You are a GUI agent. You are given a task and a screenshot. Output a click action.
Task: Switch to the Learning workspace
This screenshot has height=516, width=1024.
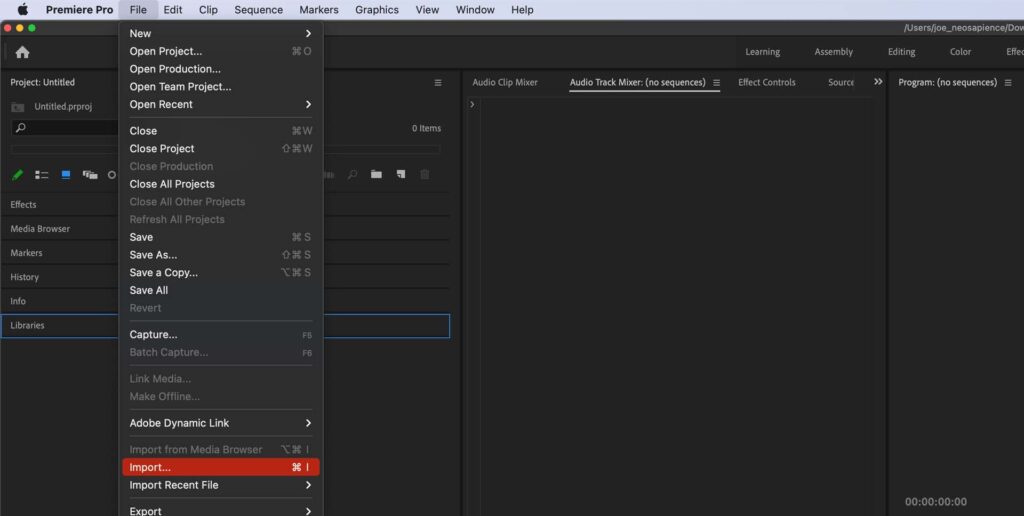click(x=763, y=52)
